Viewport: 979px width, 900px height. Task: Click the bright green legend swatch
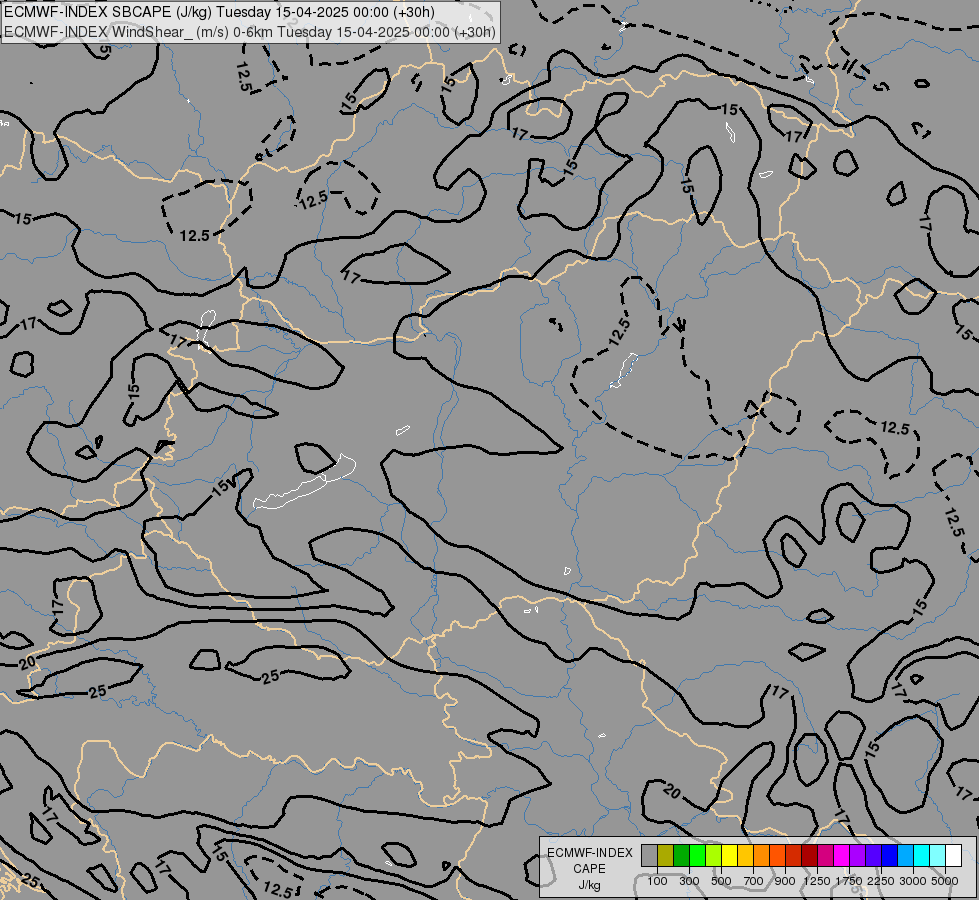point(697,856)
